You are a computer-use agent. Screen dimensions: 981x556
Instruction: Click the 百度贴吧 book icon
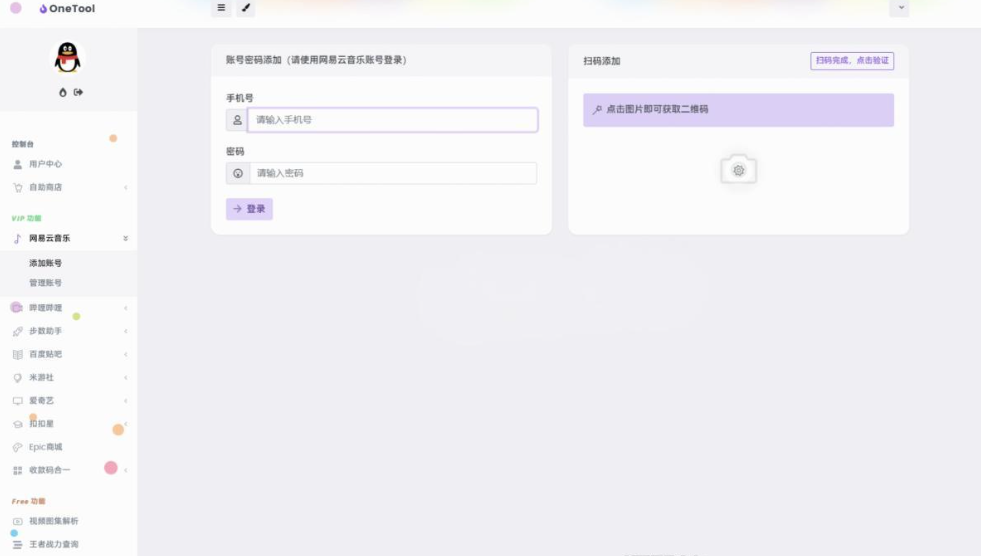18,355
